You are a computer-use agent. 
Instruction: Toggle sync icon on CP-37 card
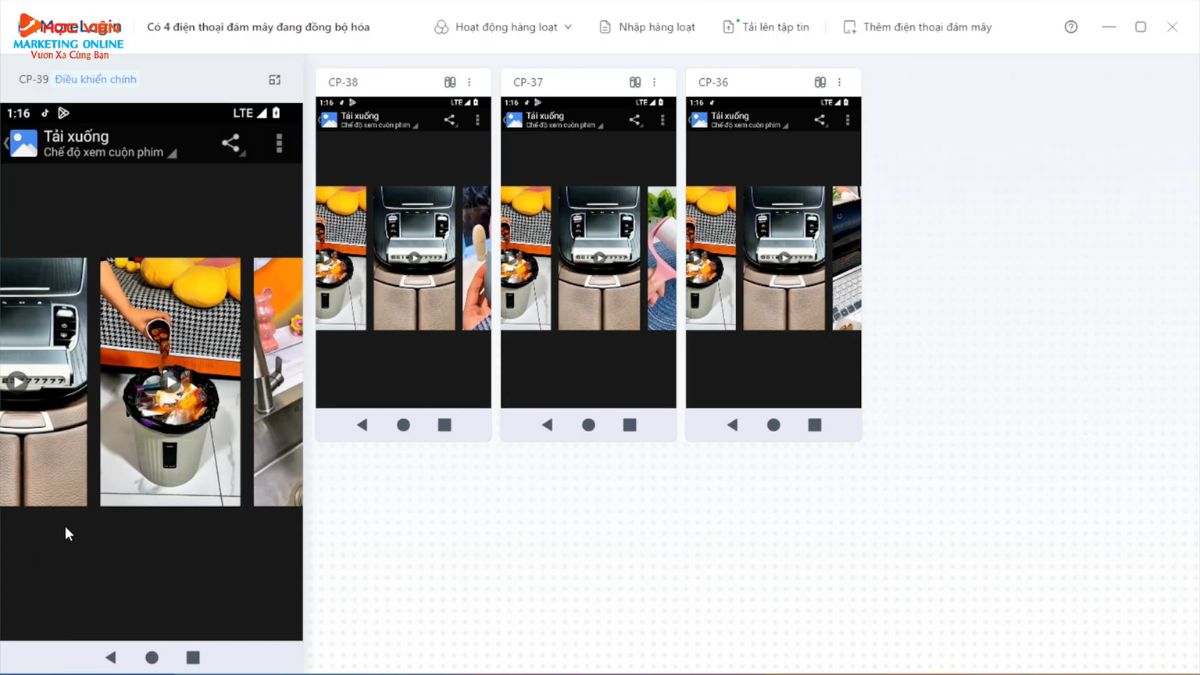635,82
